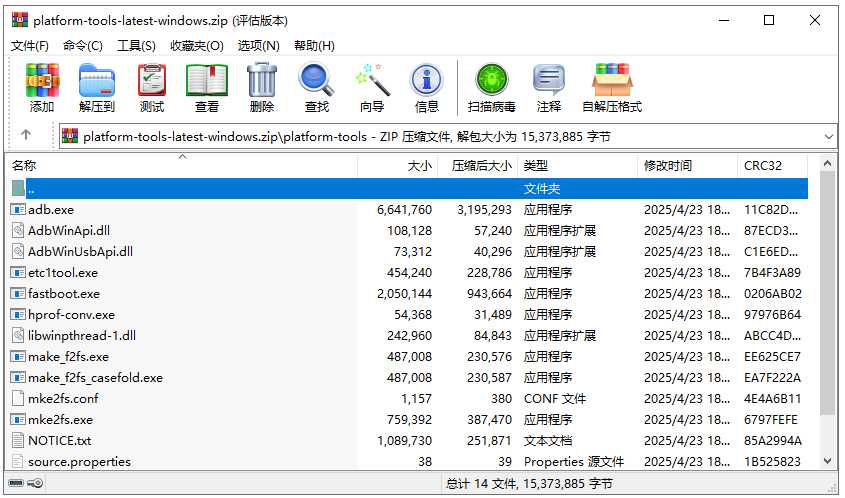
Task: Open the 查找 (Find) magnifier tool
Action: (317, 87)
